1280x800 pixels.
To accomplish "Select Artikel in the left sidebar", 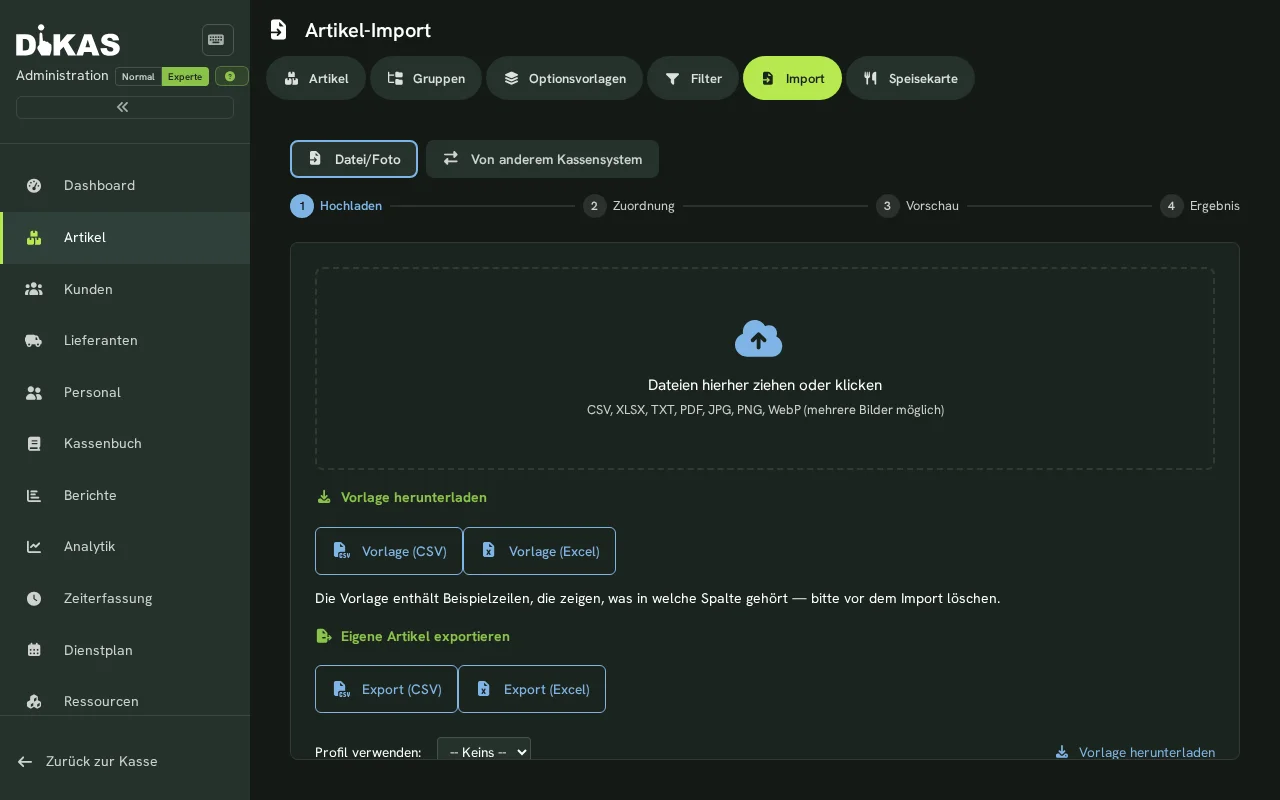I will click(125, 237).
